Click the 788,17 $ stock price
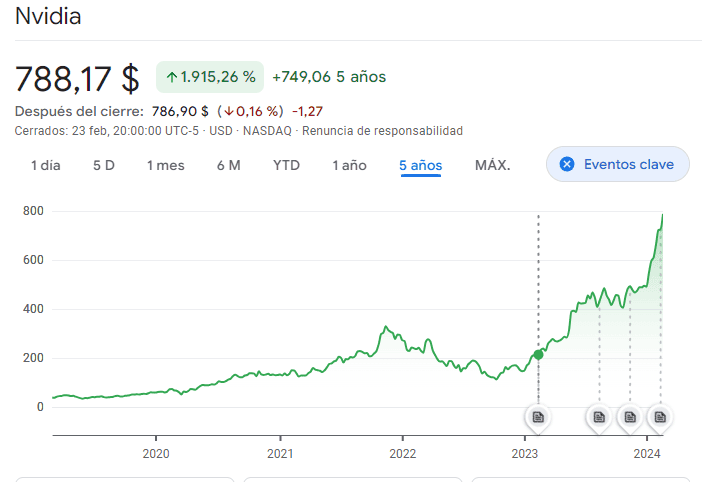 click(77, 78)
